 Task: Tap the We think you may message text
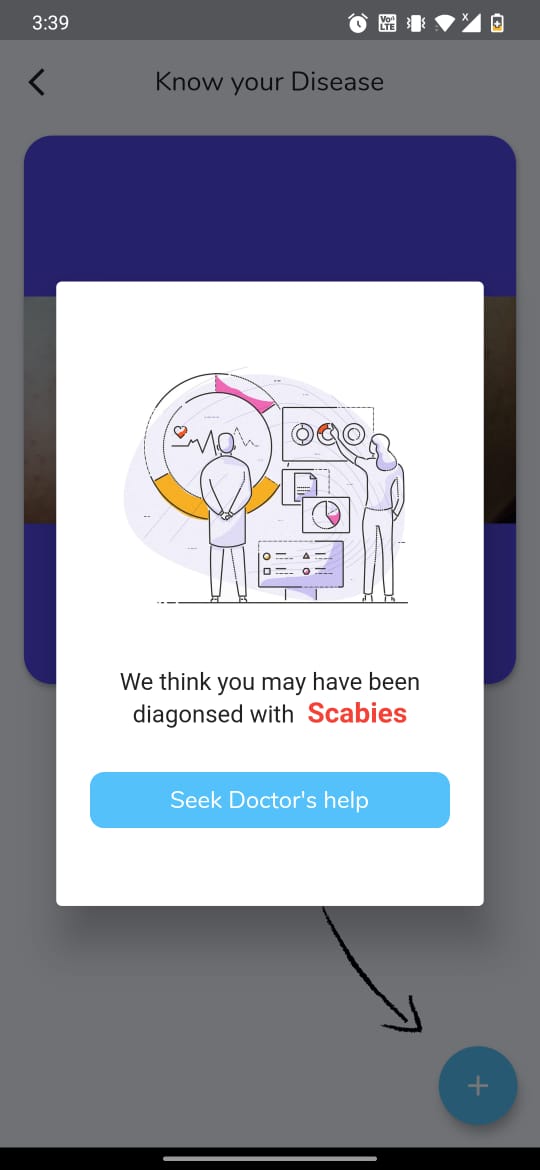click(x=269, y=698)
